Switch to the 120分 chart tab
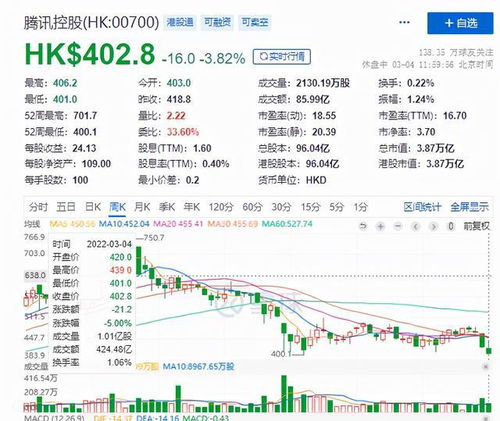The width and height of the screenshot is (500, 421). (x=221, y=207)
